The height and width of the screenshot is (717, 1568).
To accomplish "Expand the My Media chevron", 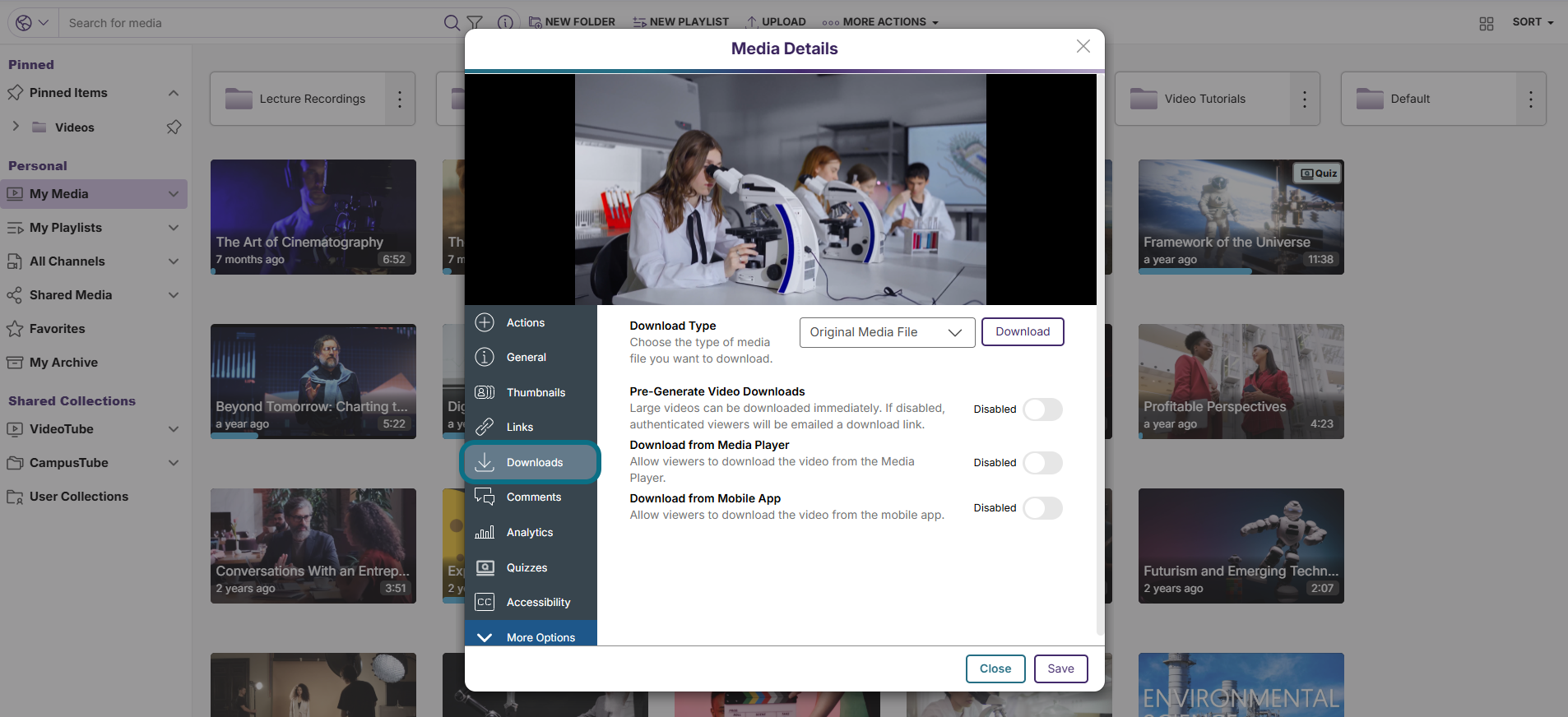I will (174, 194).
